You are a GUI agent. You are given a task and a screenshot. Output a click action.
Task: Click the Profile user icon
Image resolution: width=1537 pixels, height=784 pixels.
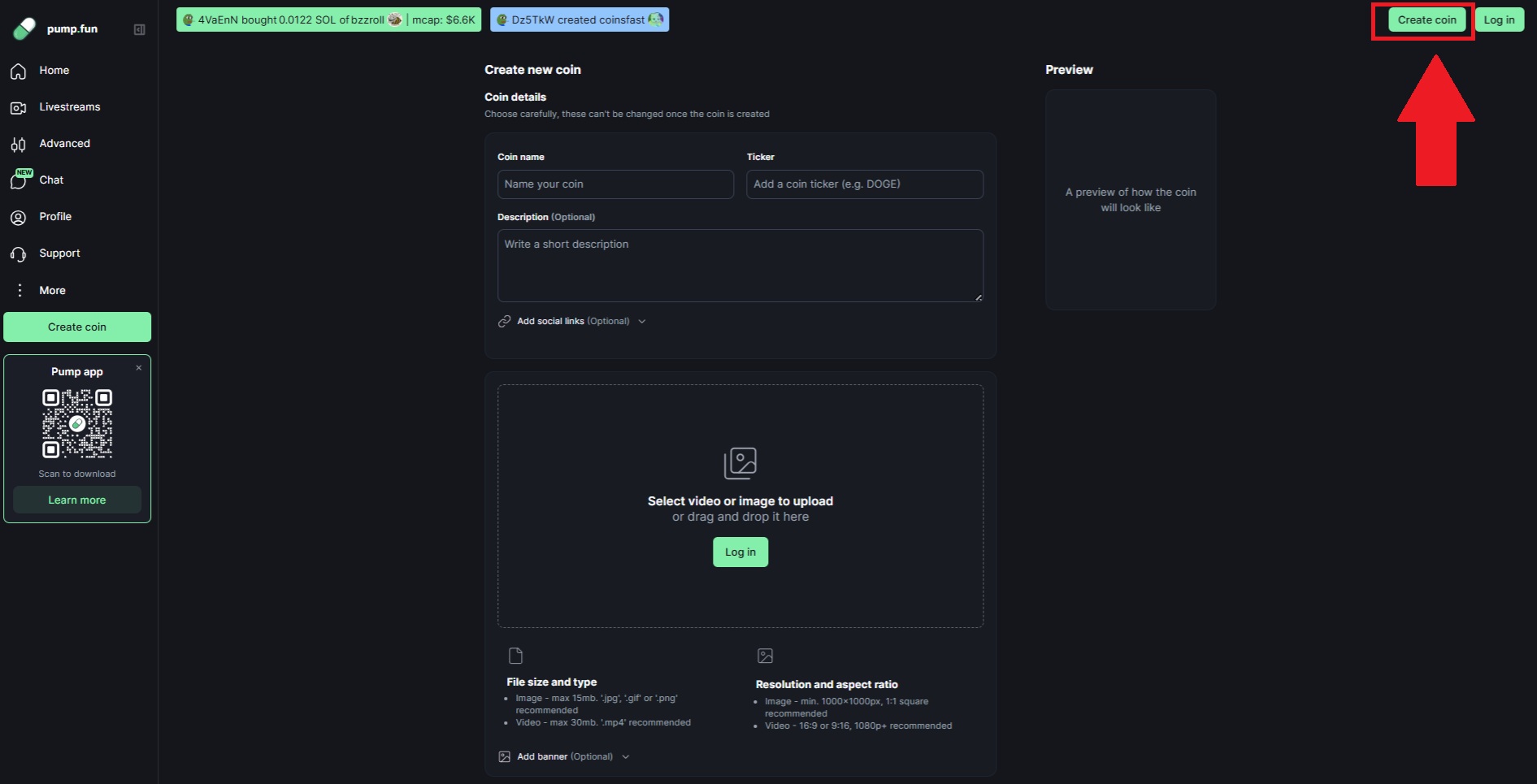click(x=19, y=218)
